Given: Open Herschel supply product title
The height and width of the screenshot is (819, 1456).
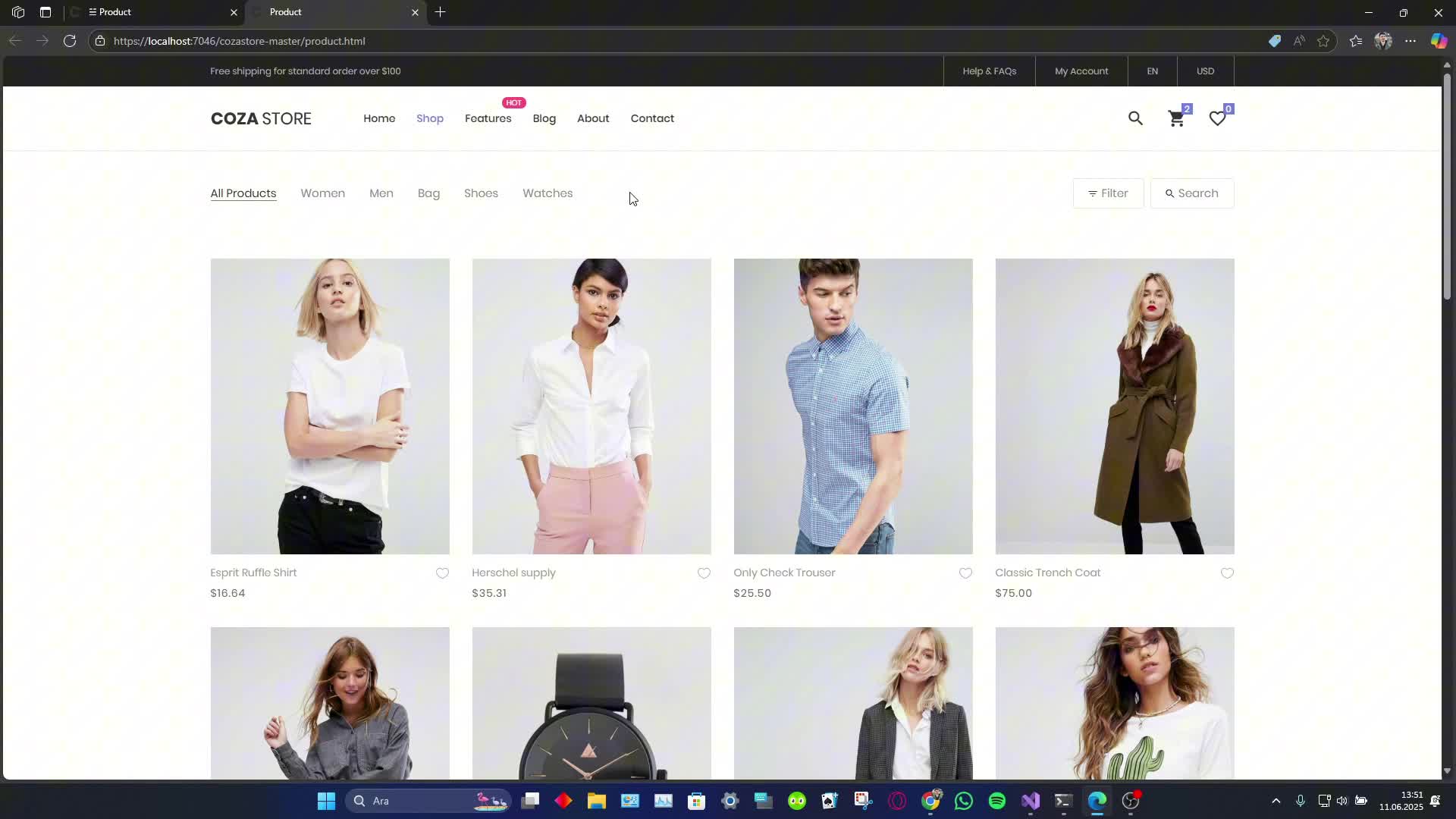Looking at the screenshot, I should 513,573.
